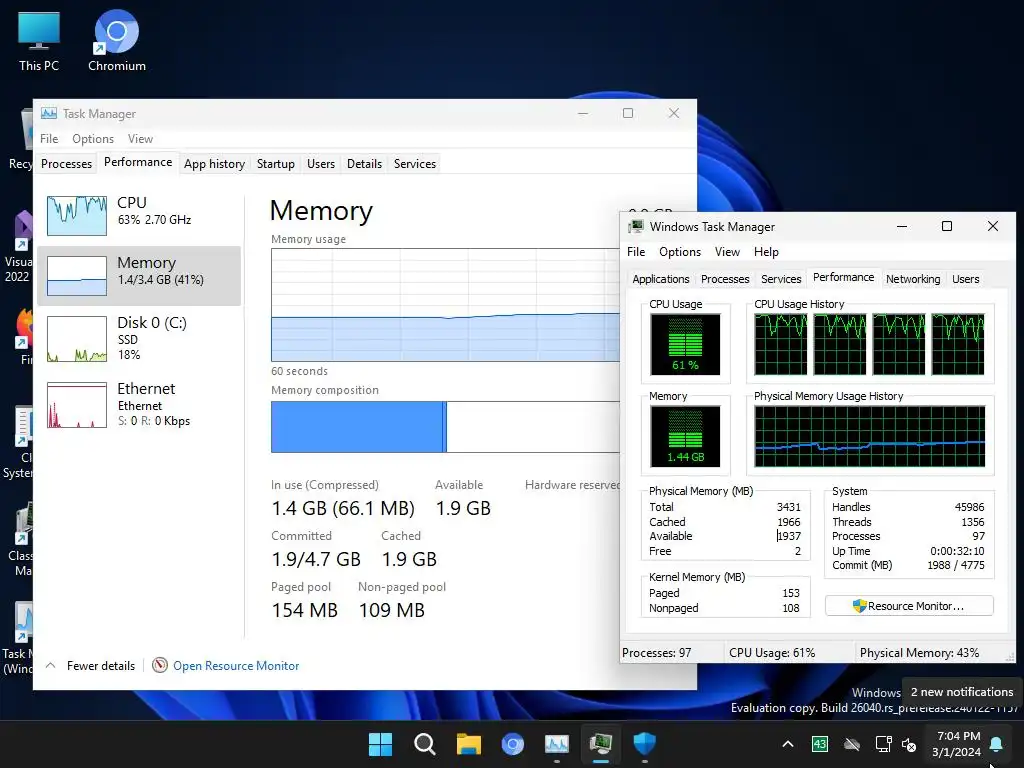Switch to the Processes tab in Task Manager
The width and height of the screenshot is (1024, 768).
pos(67,163)
